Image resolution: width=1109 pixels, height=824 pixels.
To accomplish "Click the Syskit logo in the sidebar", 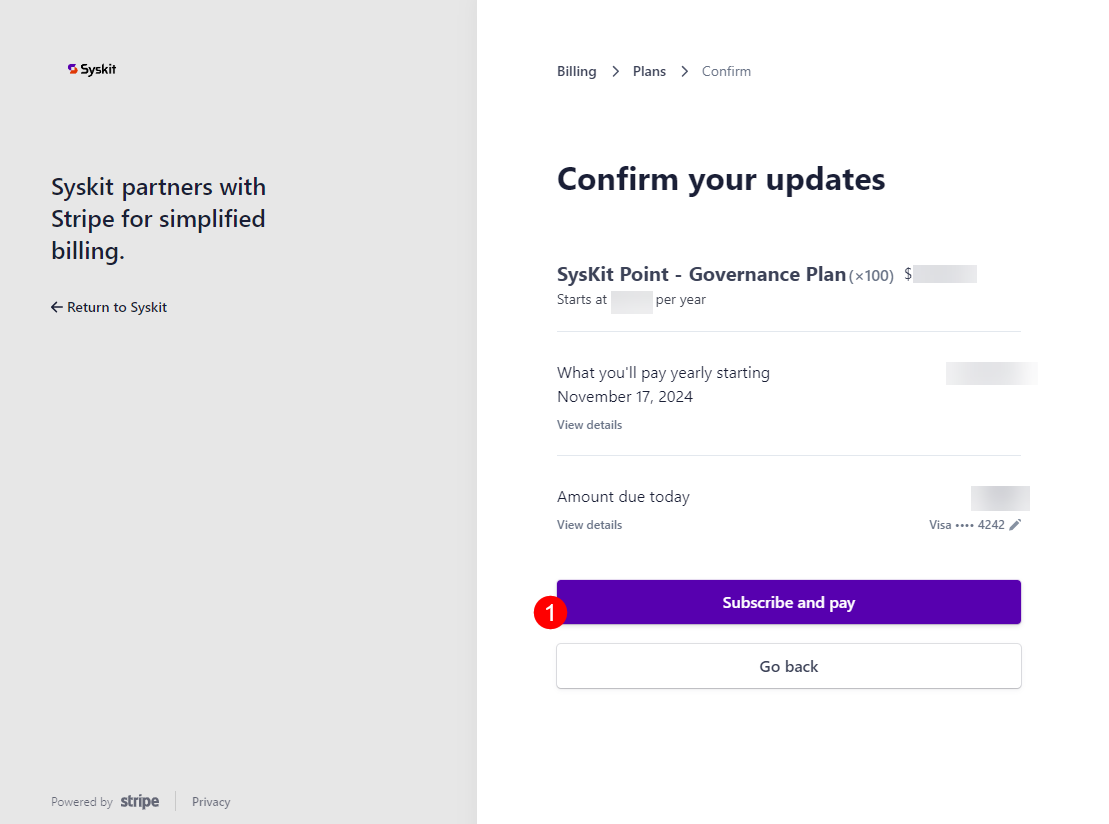I will point(91,69).
